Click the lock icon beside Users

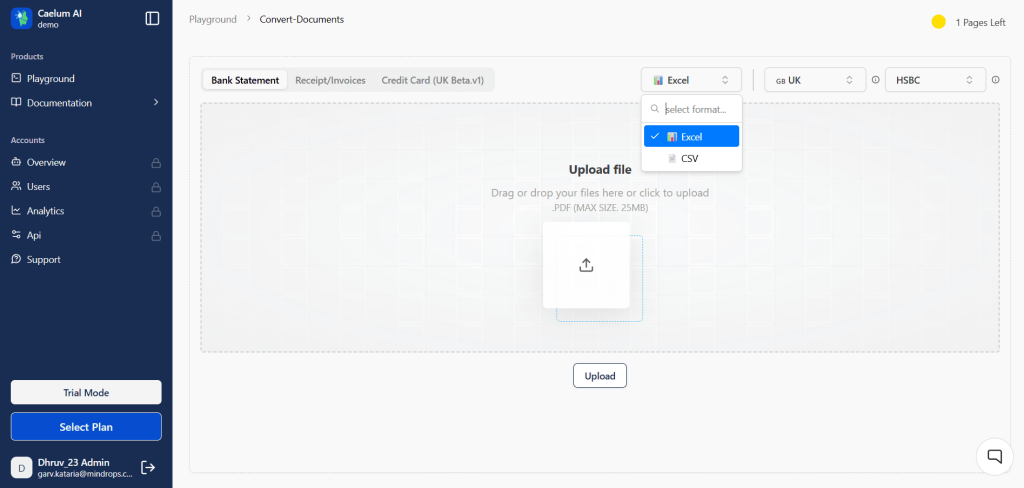tap(156, 187)
